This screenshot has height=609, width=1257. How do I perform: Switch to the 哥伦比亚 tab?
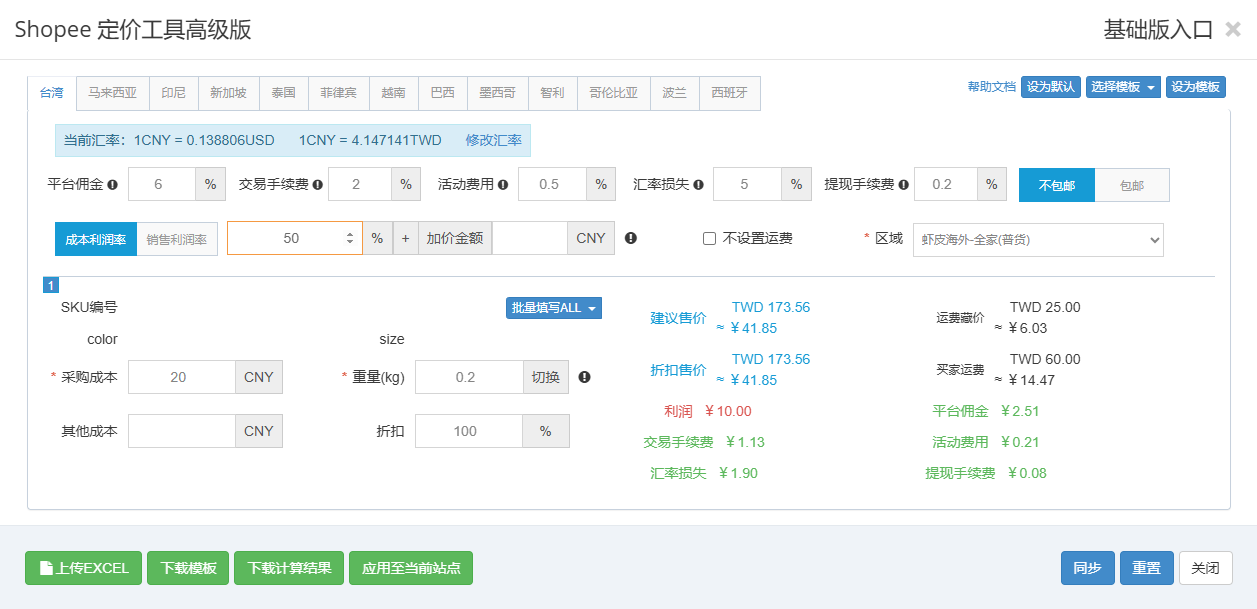click(x=613, y=93)
